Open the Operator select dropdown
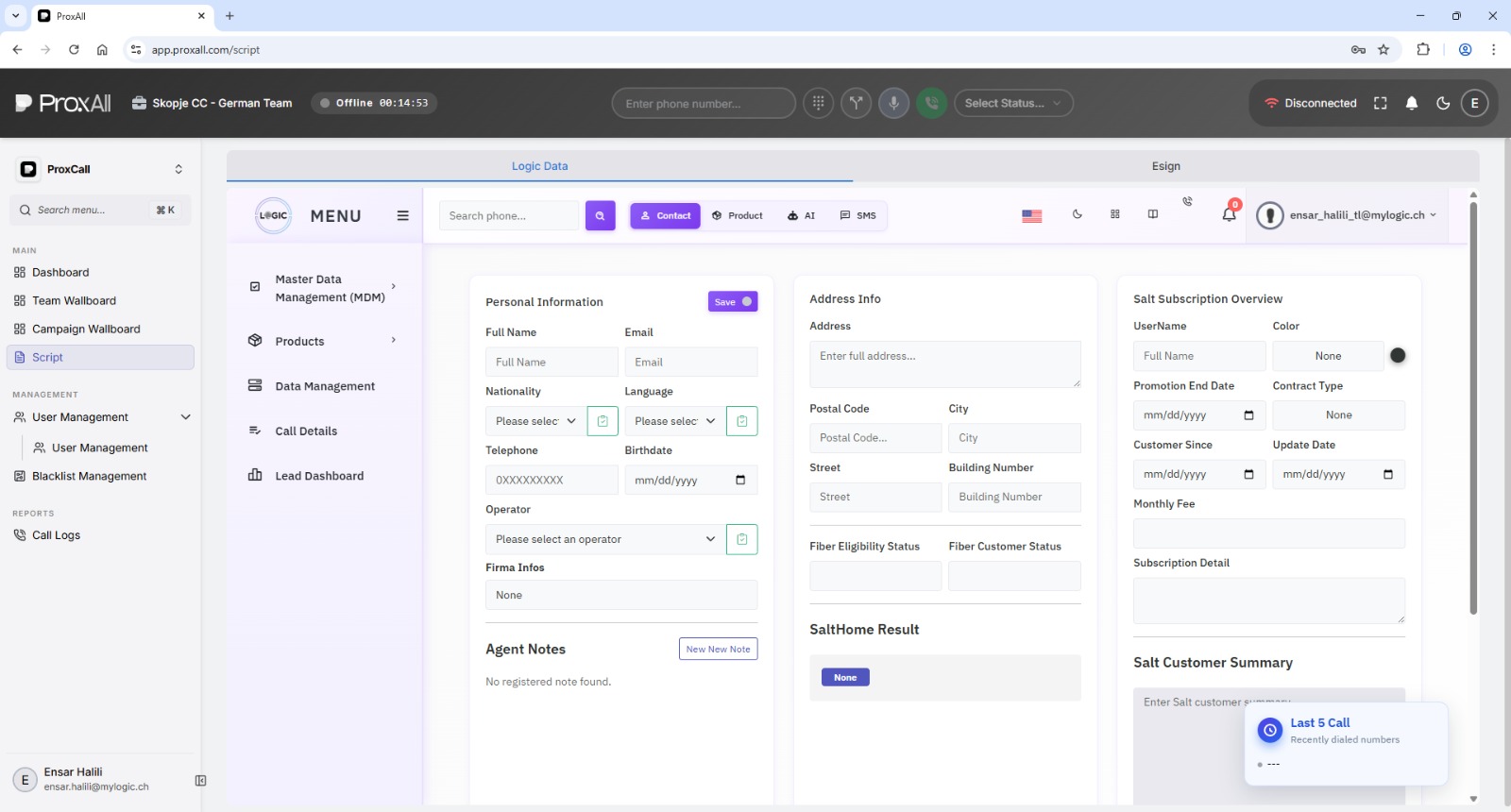The height and width of the screenshot is (812, 1511). [605, 539]
